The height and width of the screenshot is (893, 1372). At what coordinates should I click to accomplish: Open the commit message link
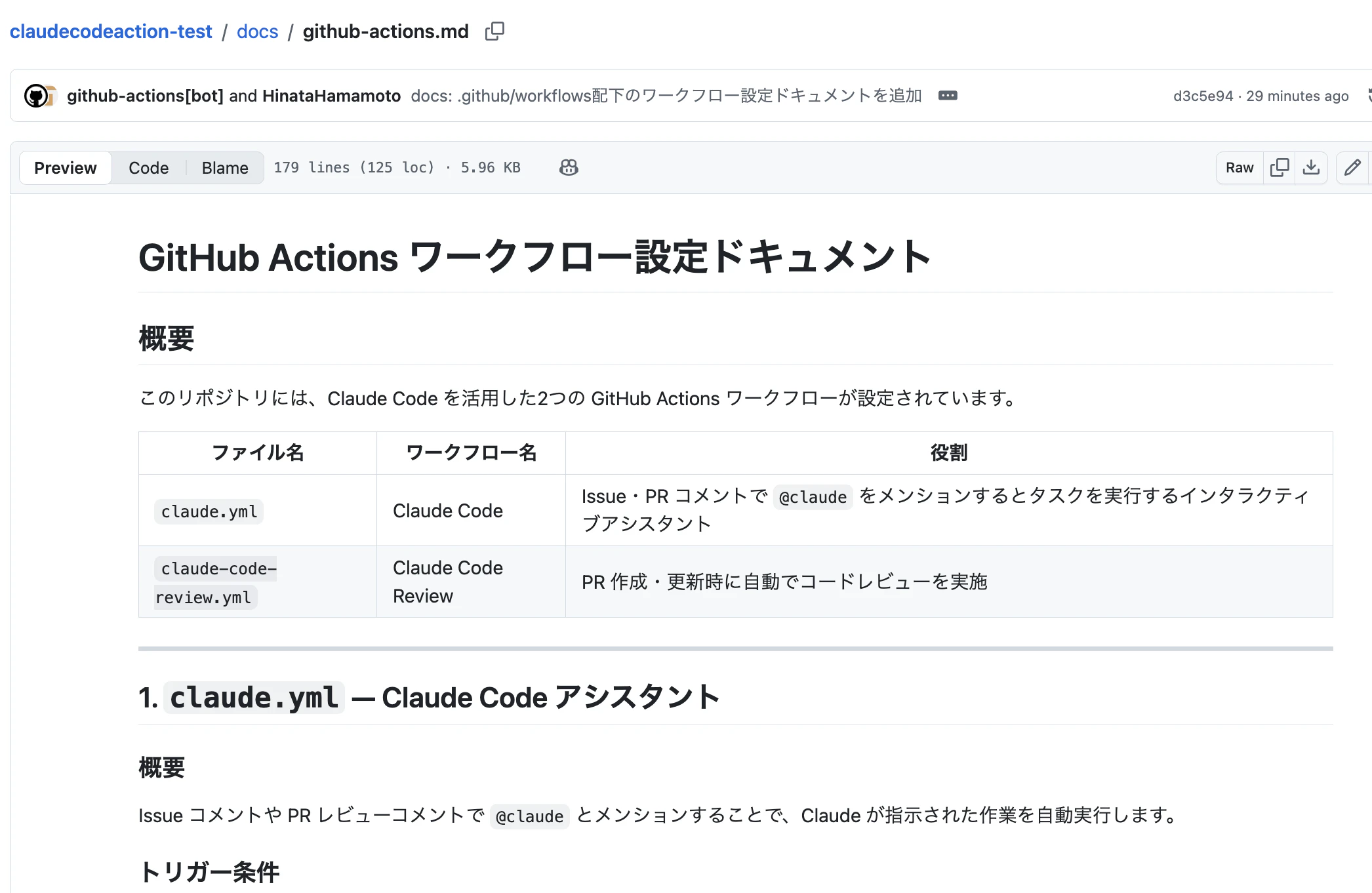point(666,96)
